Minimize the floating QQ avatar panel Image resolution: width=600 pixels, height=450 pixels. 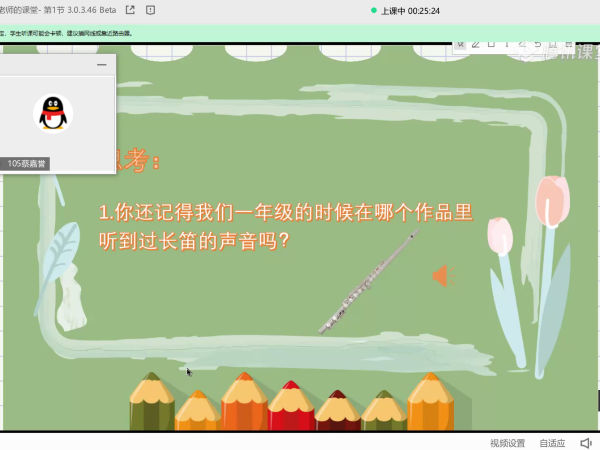101,65
